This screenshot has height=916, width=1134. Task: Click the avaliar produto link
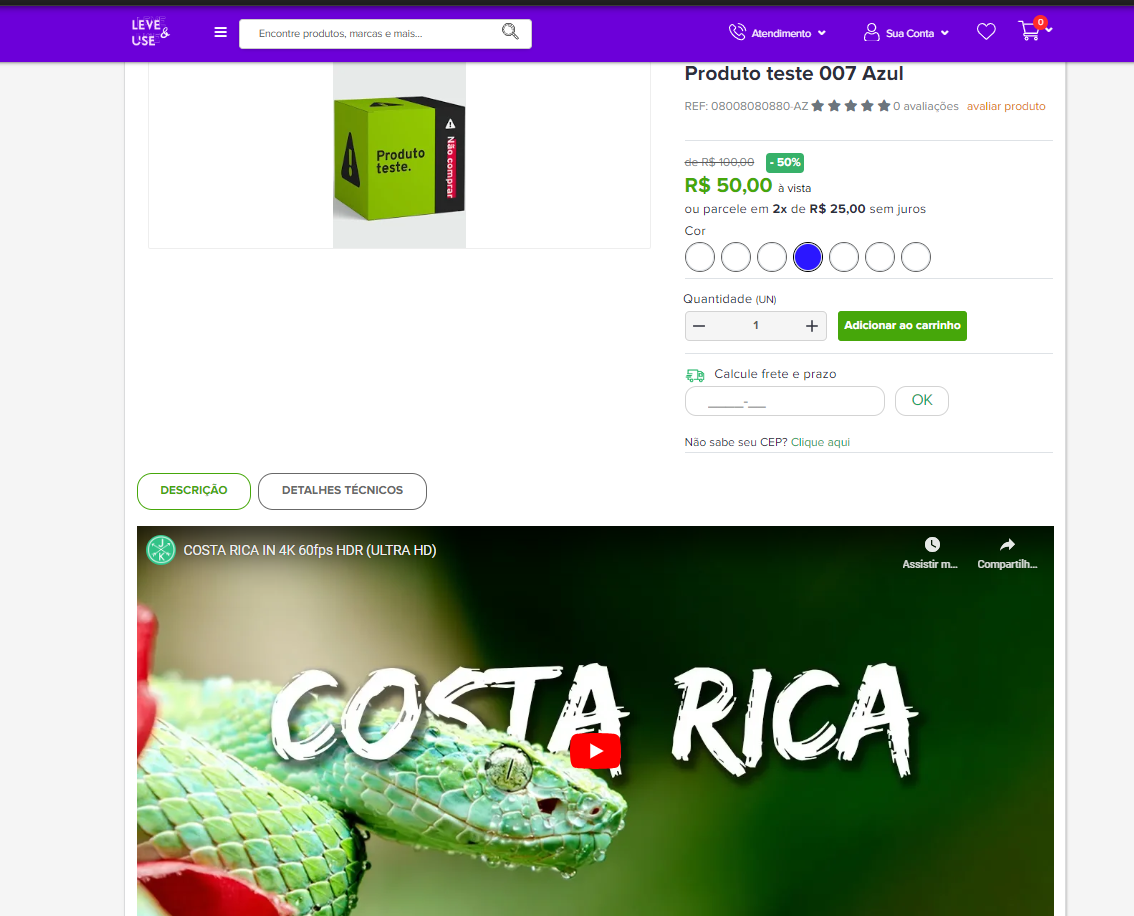pos(1006,106)
